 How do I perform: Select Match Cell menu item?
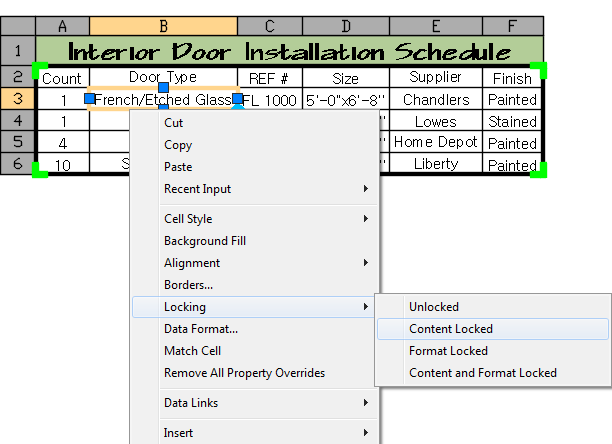click(x=192, y=351)
